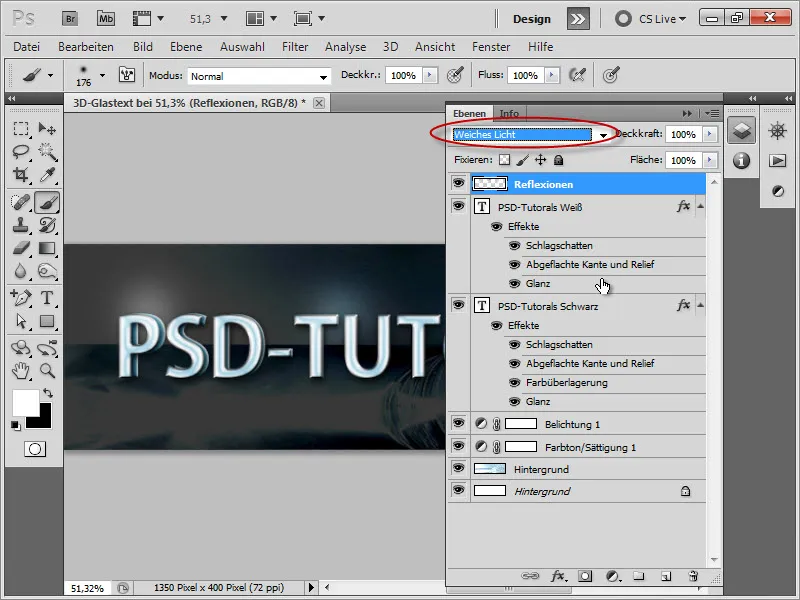Open the Bearbeiten menu
The height and width of the screenshot is (600, 800).
pyautogui.click(x=86, y=47)
